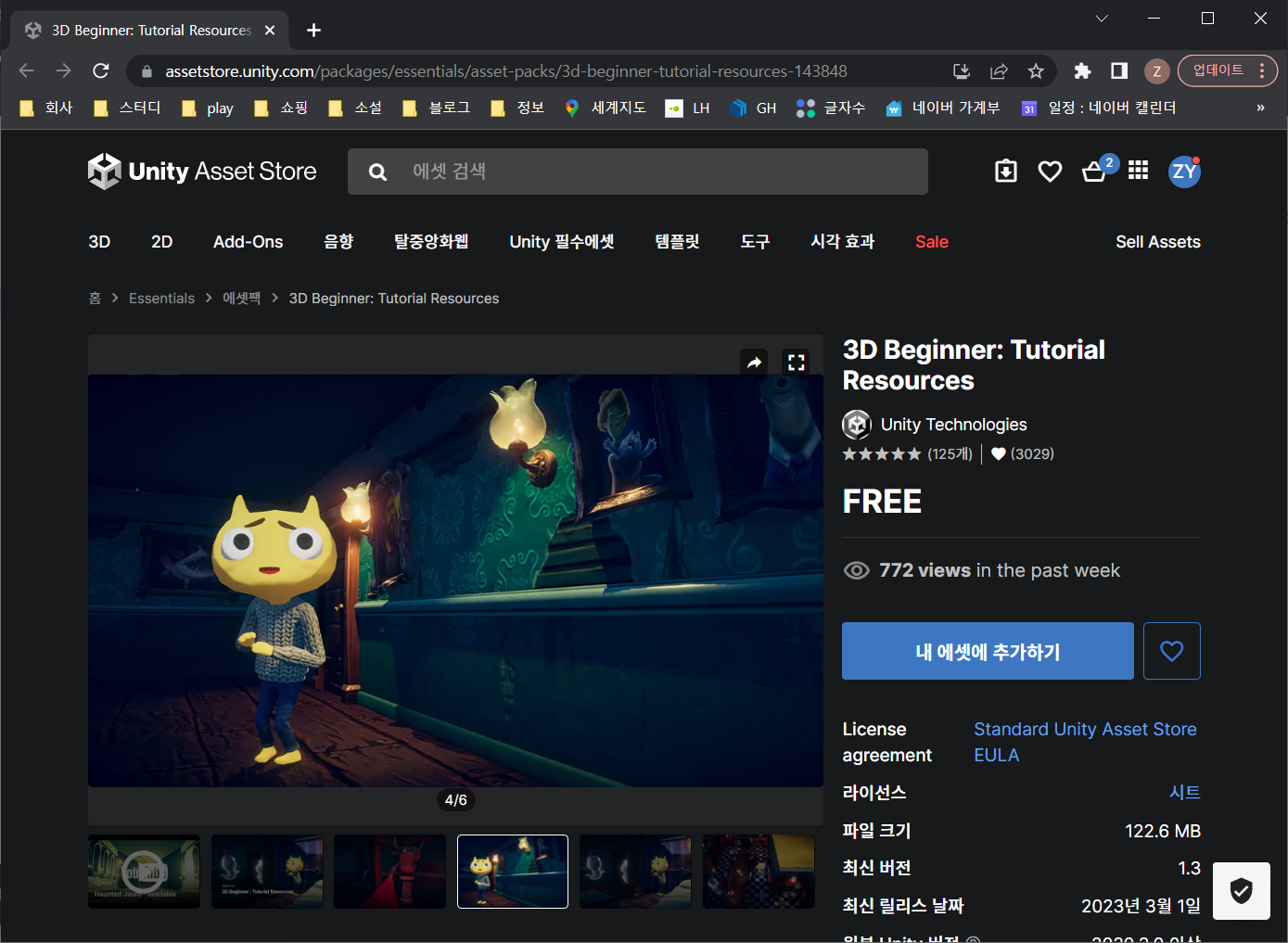Open the 2D category menu
1288x943 pixels.
(162, 242)
